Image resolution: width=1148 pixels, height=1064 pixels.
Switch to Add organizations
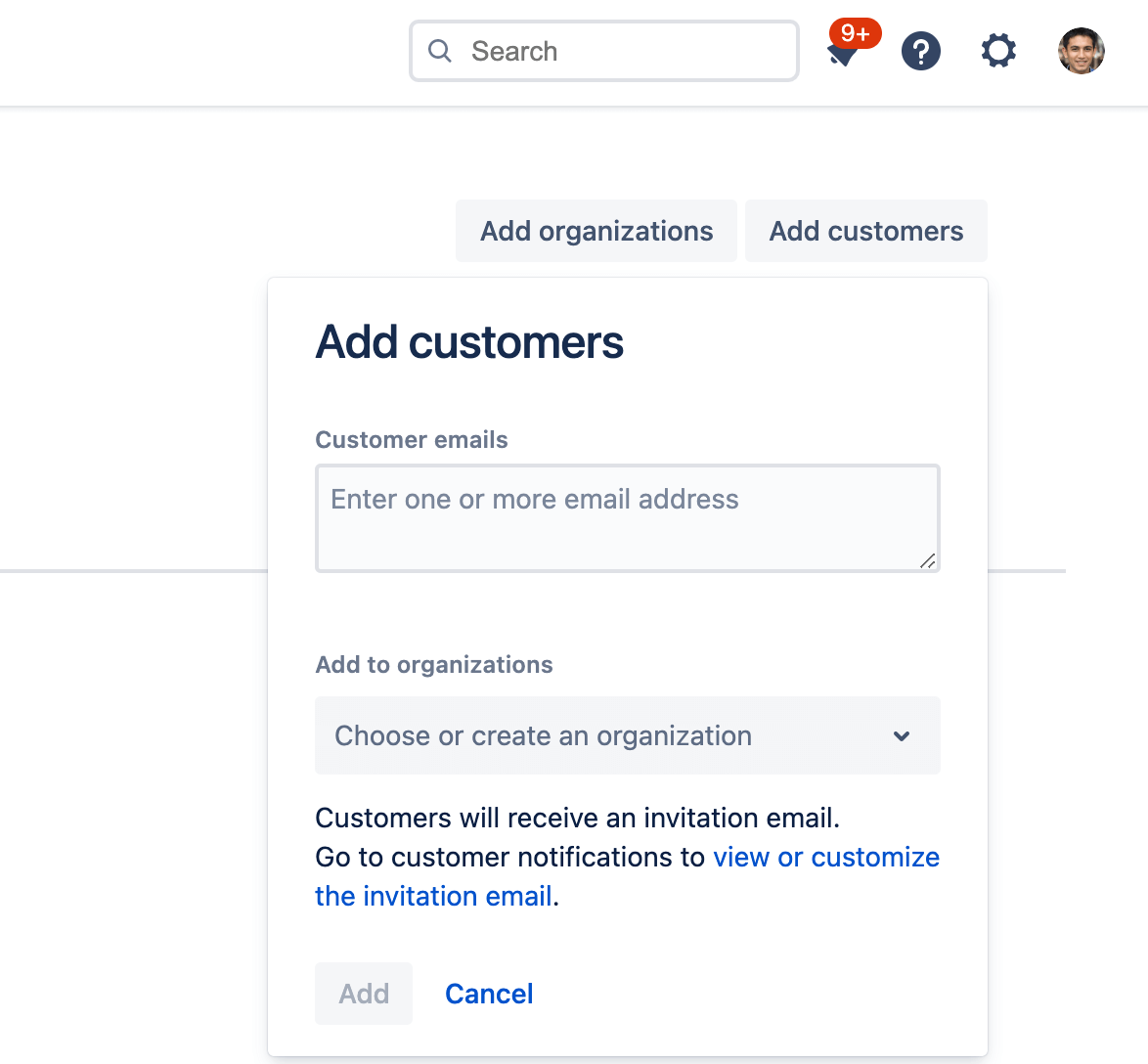(596, 231)
